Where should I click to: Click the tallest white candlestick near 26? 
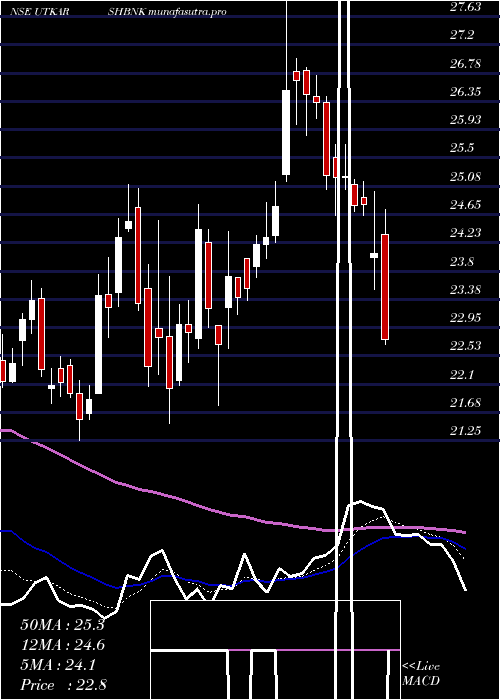[286, 132]
